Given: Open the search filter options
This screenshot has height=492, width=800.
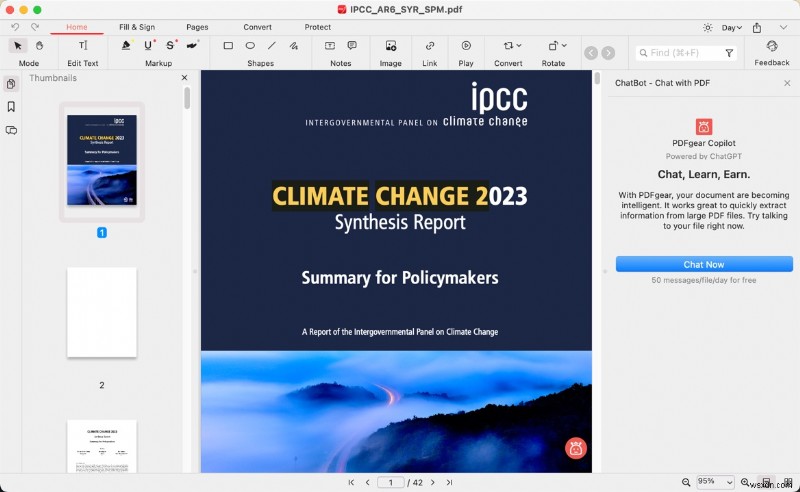Looking at the screenshot, I should 729,53.
